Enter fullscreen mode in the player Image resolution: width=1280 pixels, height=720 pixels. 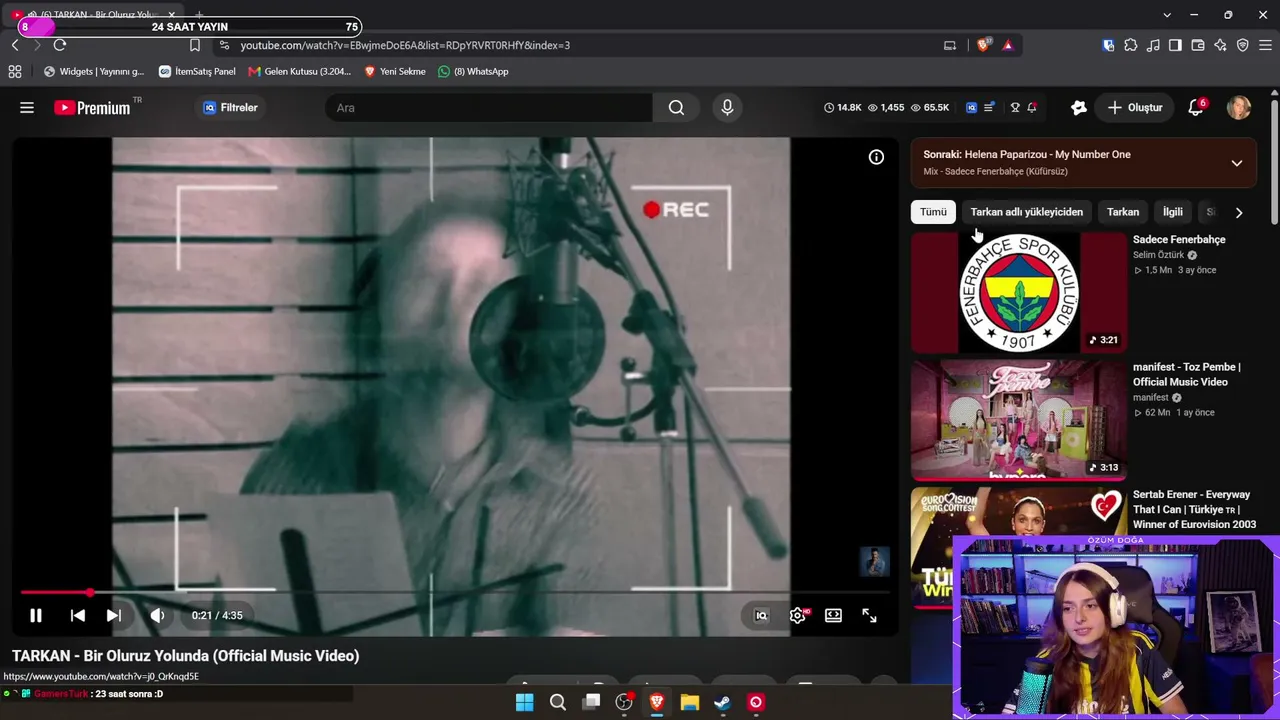point(869,616)
